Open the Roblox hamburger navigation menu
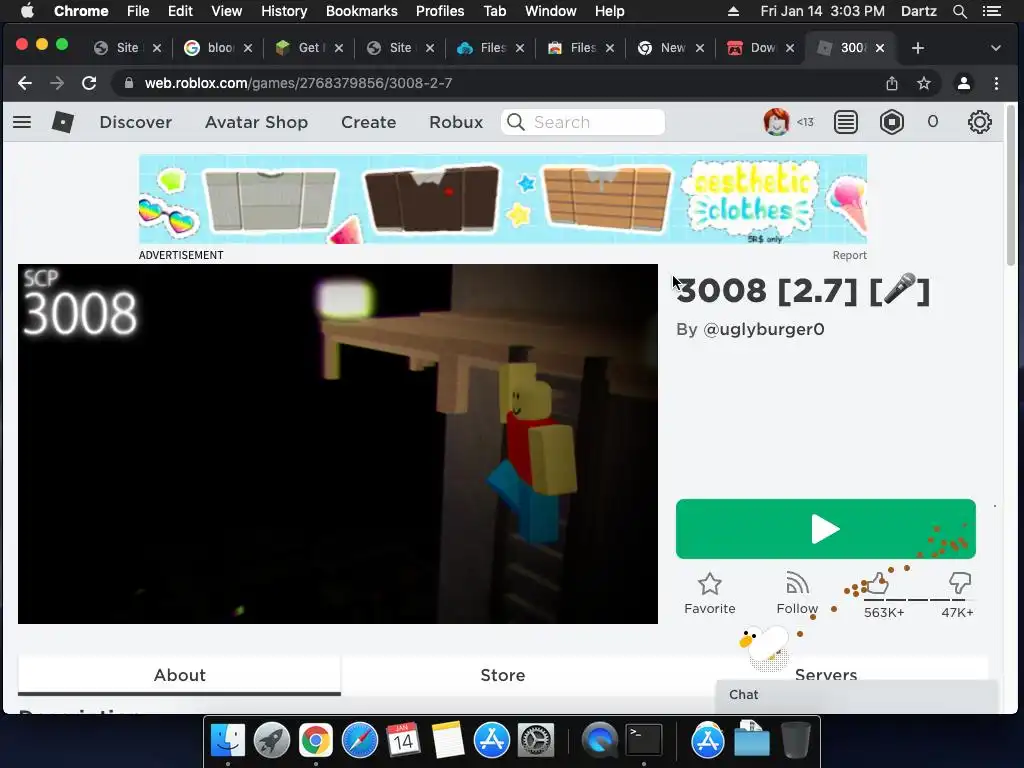Image resolution: width=1024 pixels, height=768 pixels. (x=22, y=122)
